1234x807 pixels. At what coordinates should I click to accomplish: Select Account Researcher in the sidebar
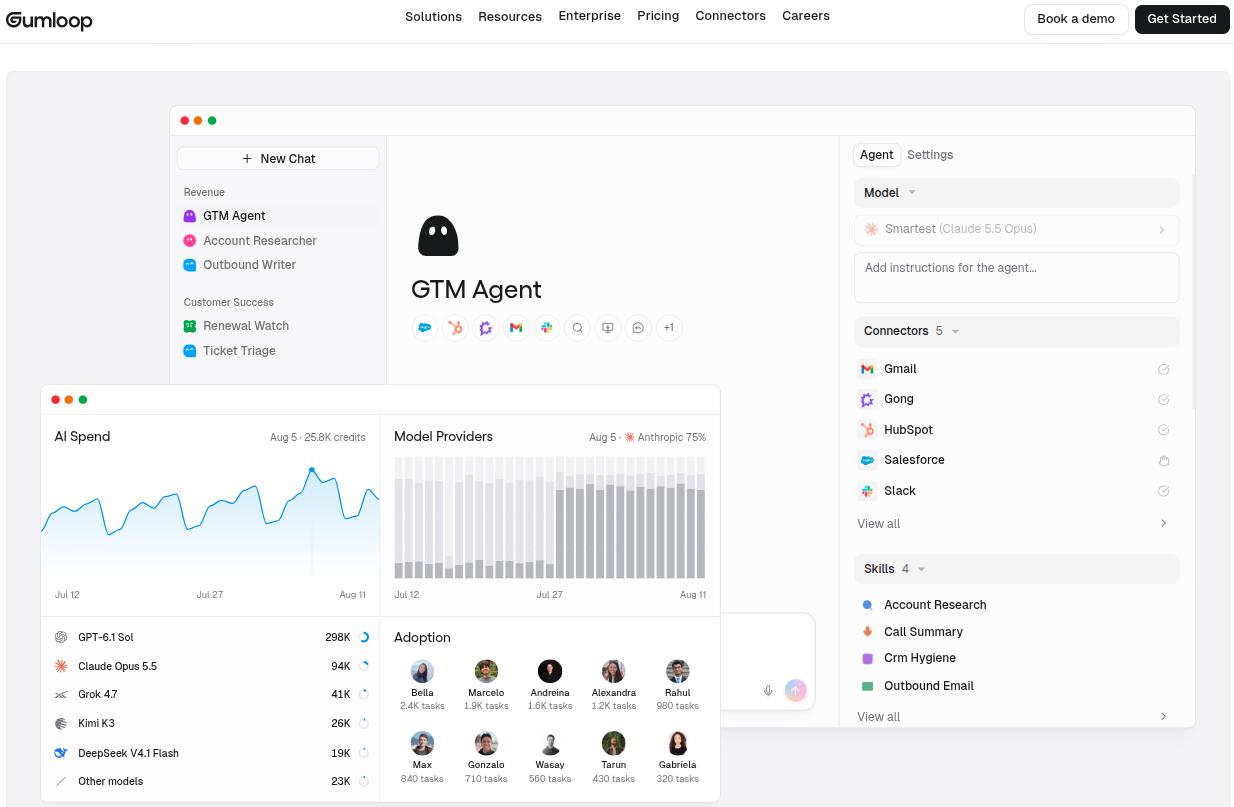click(x=278, y=241)
